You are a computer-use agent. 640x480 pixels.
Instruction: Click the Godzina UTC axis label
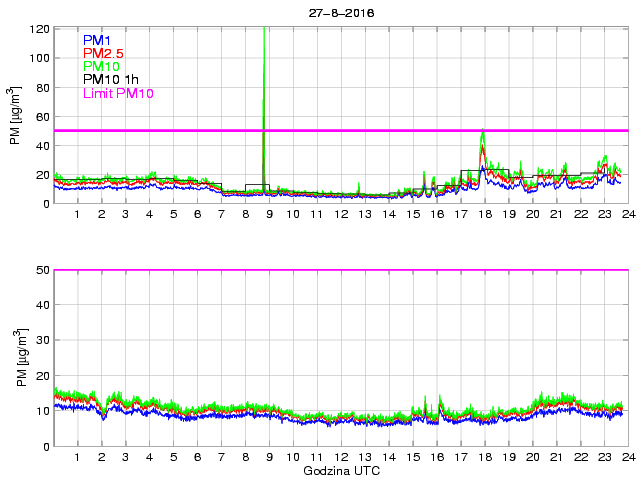[x=340, y=470]
